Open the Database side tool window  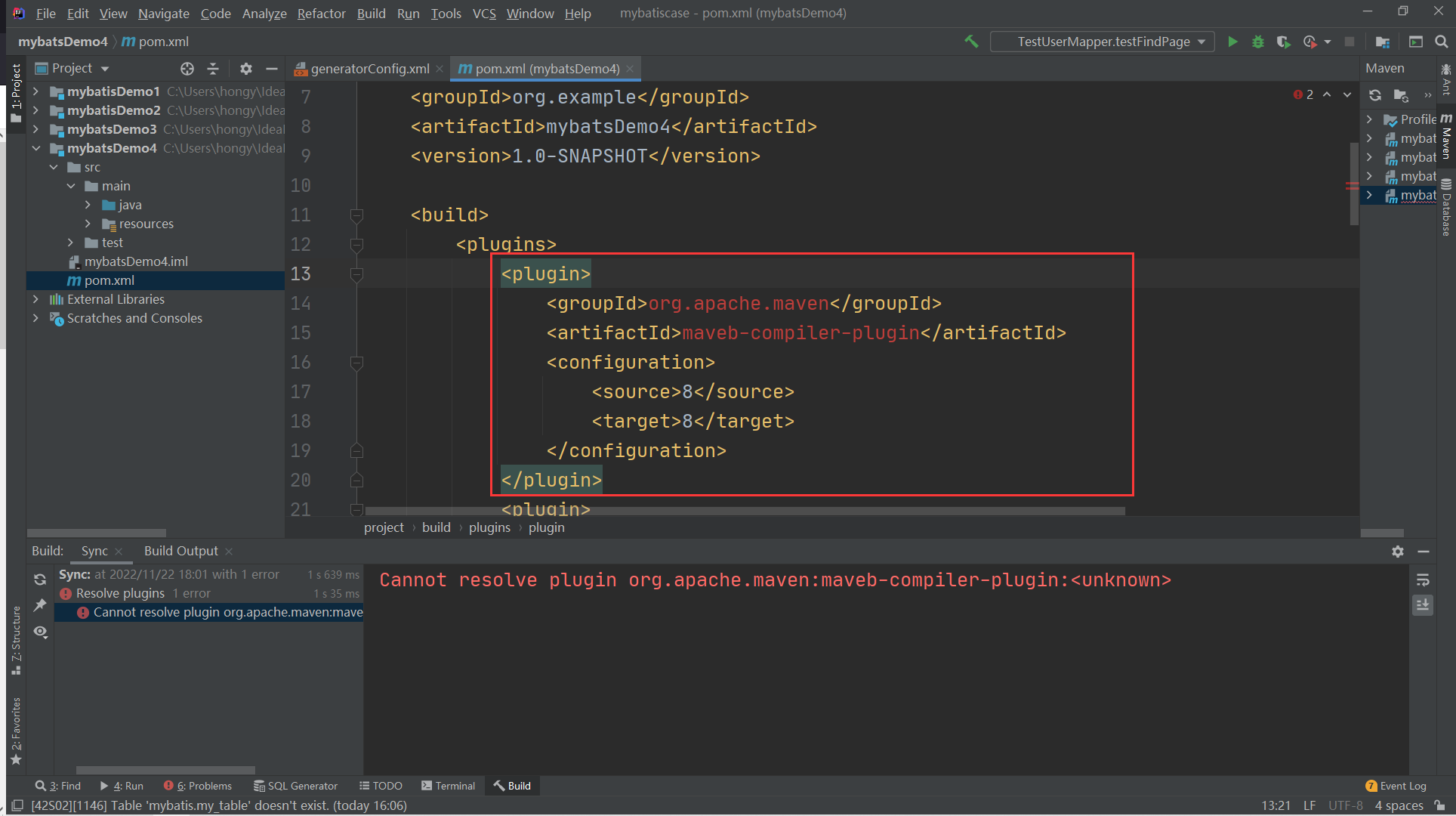1446,207
